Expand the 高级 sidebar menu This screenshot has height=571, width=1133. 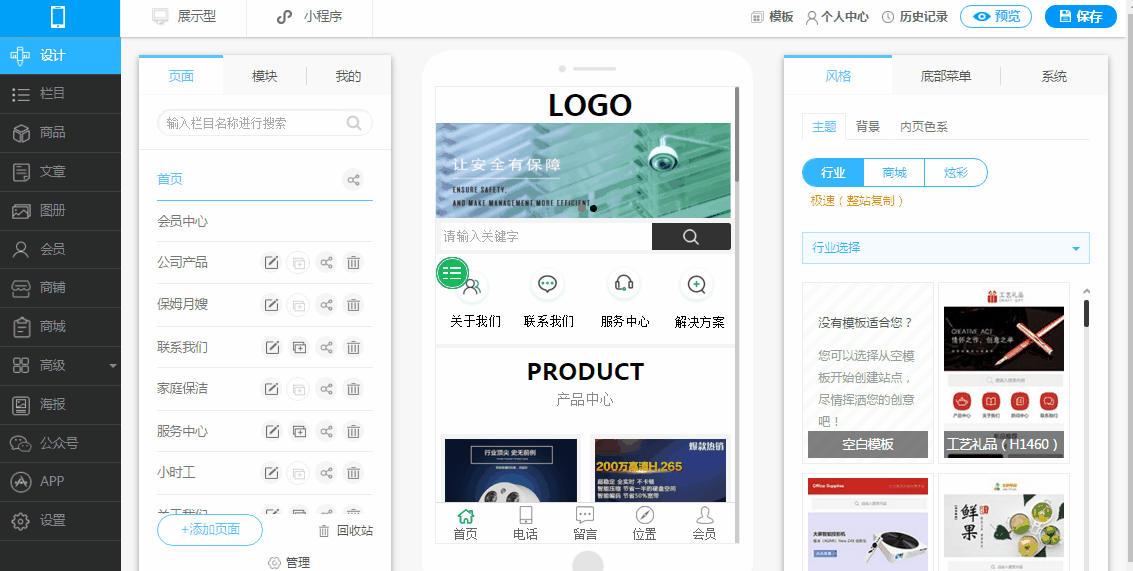pyautogui.click(x=60, y=366)
